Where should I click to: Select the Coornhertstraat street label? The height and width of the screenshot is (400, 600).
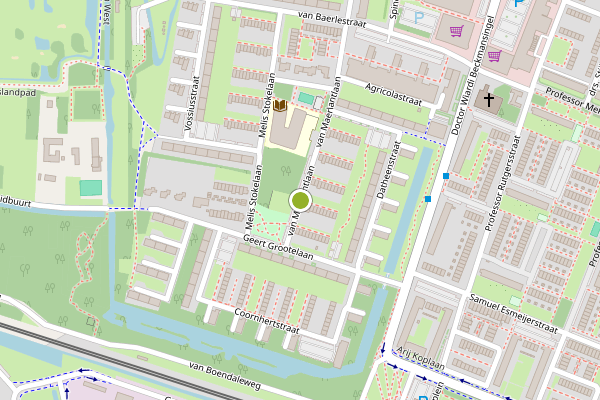(x=266, y=320)
